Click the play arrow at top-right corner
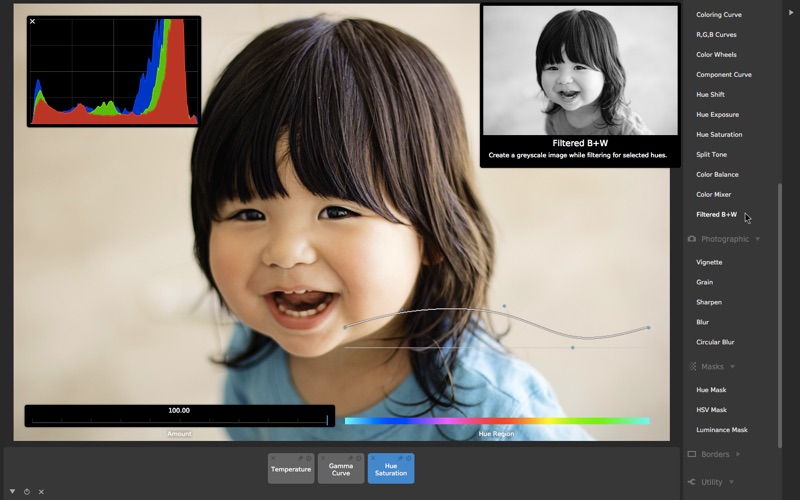 pos(791,14)
